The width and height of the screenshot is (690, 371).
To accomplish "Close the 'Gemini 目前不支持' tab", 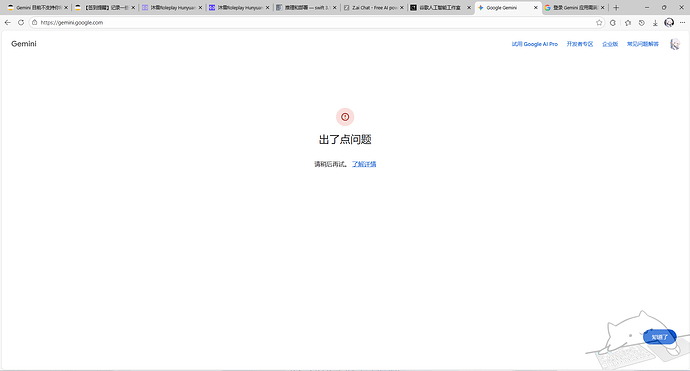I will point(66,7).
